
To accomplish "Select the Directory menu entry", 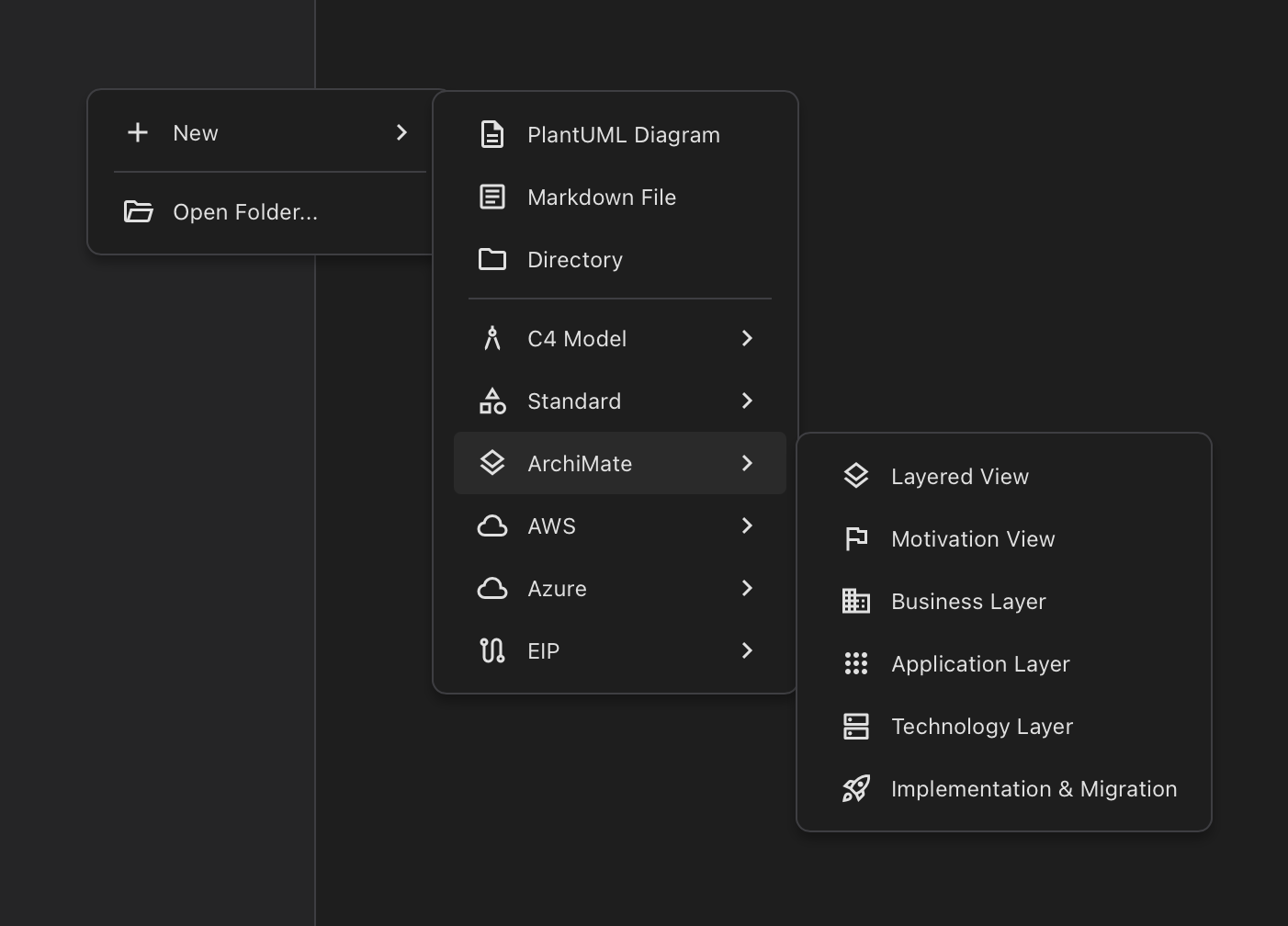I will [620, 259].
